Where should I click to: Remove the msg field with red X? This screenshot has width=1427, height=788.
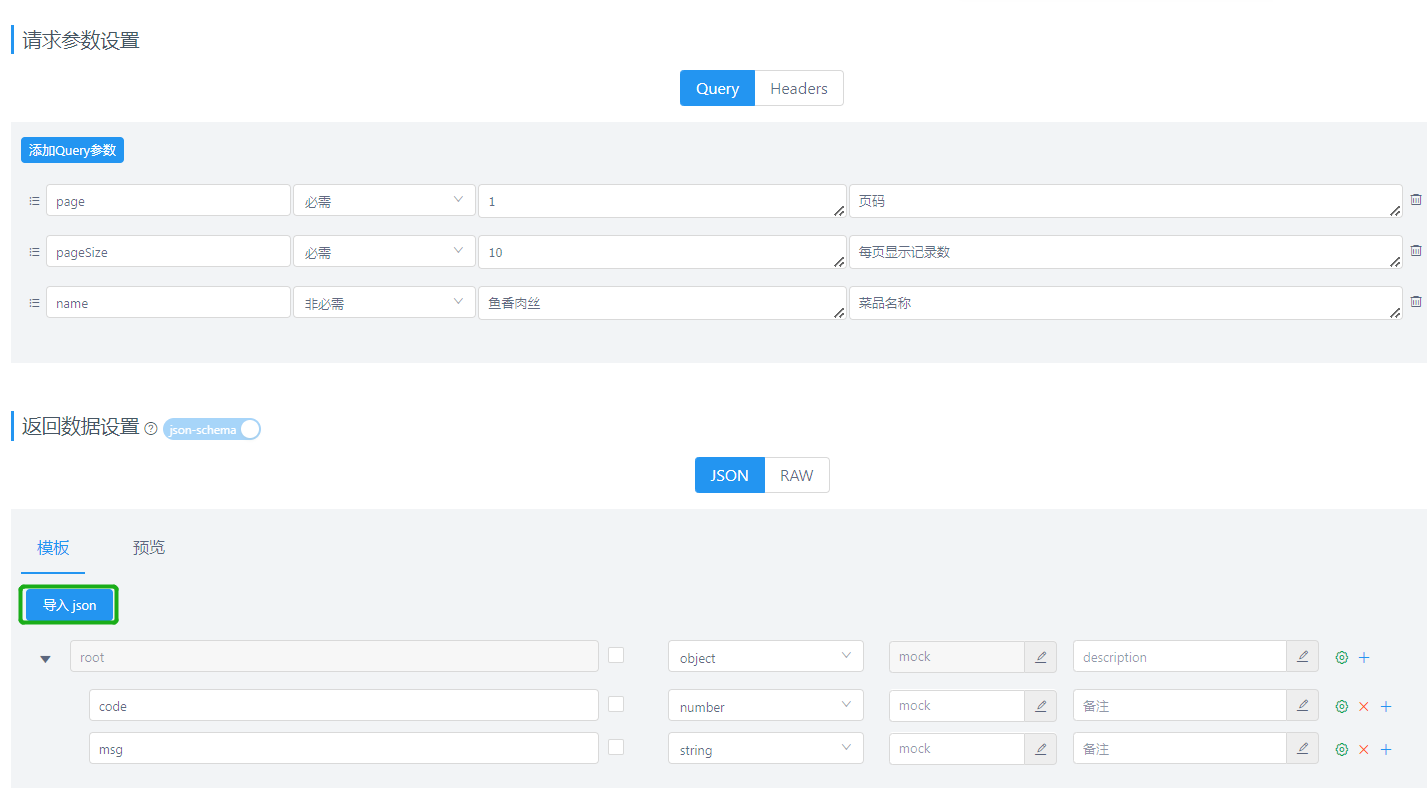point(1364,750)
